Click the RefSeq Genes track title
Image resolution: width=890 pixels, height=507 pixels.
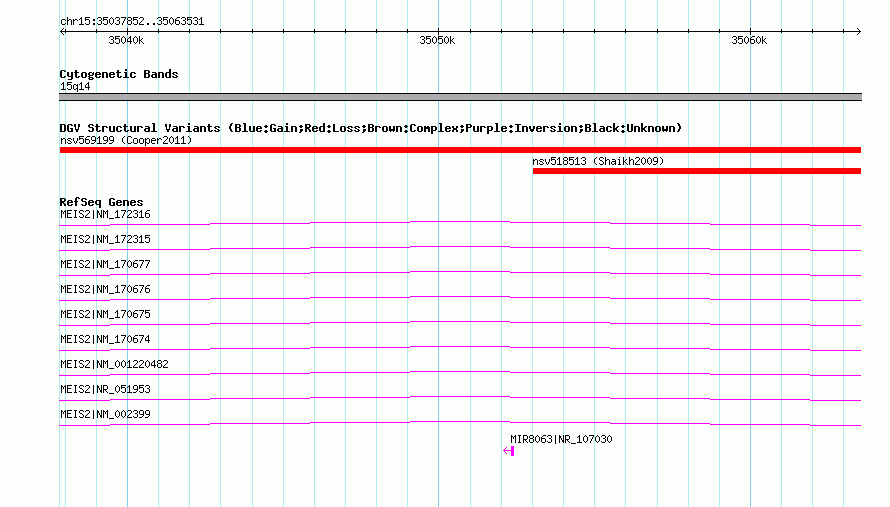pos(101,202)
